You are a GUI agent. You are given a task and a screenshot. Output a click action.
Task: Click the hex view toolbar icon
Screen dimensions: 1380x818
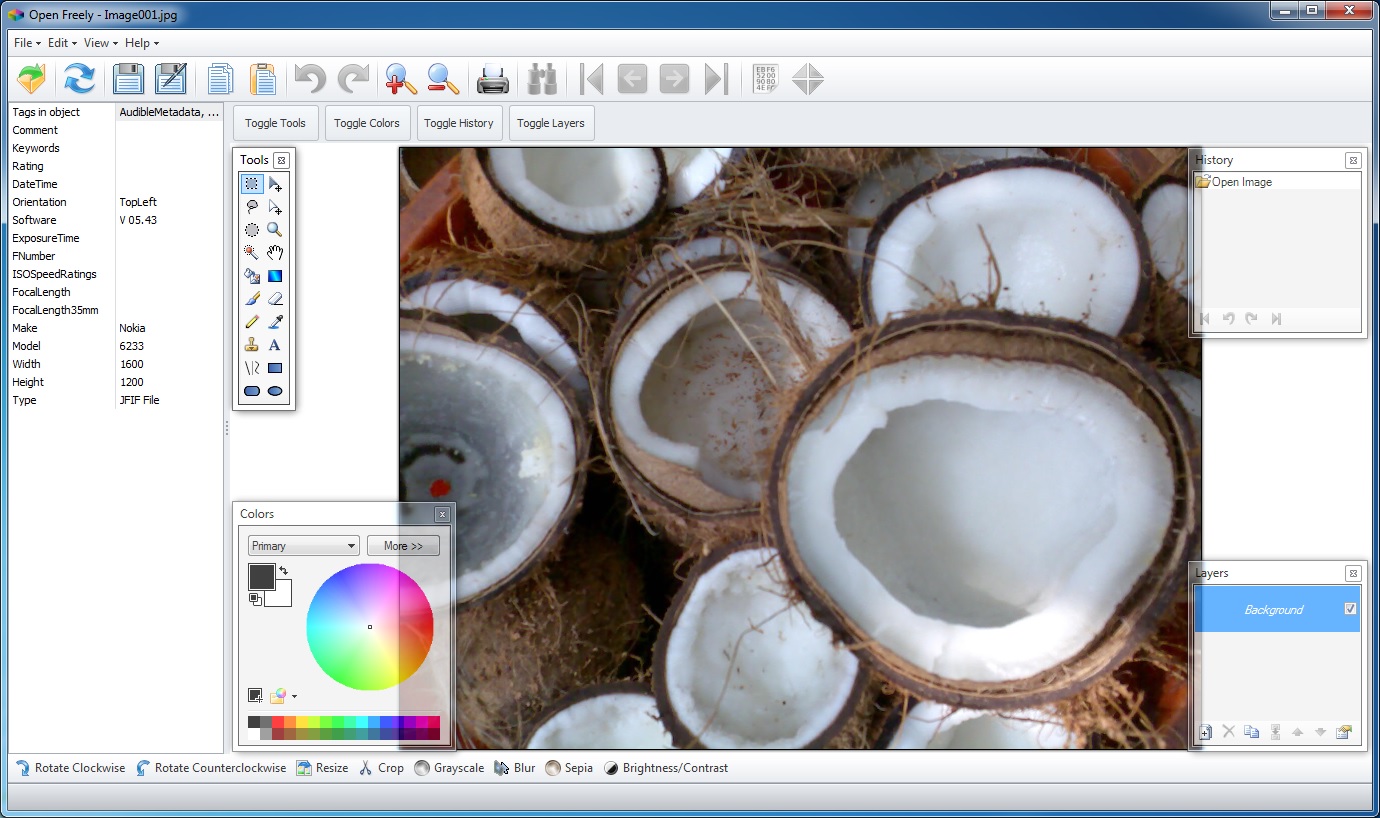pyautogui.click(x=766, y=78)
